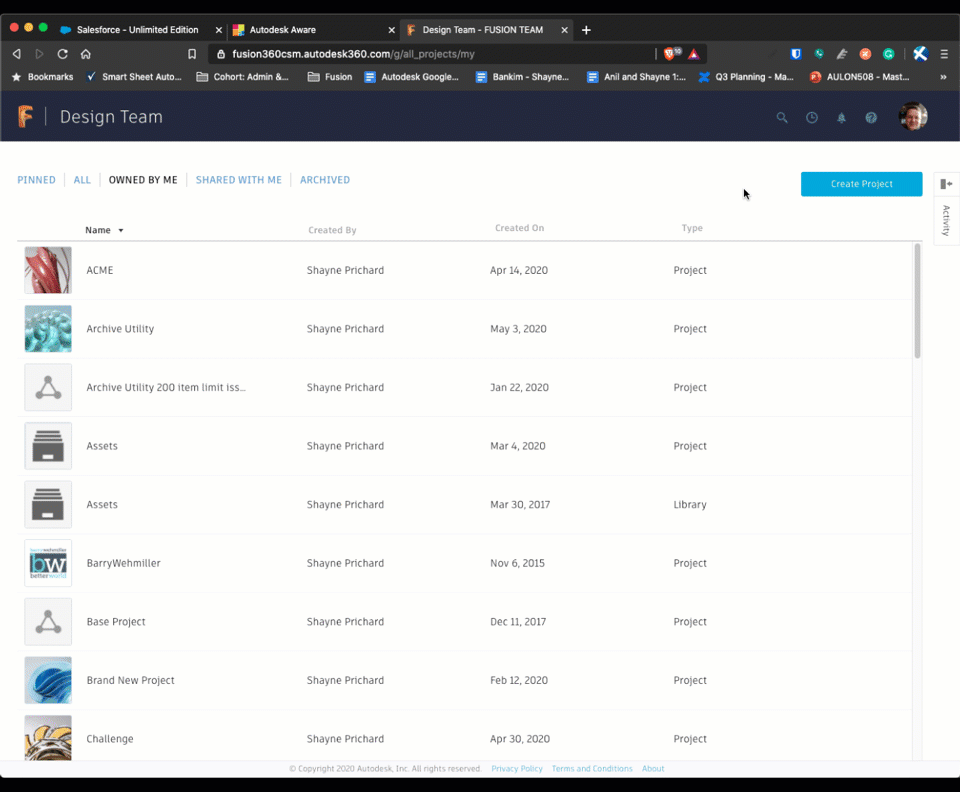Sort by the Created On column header

click(x=519, y=228)
